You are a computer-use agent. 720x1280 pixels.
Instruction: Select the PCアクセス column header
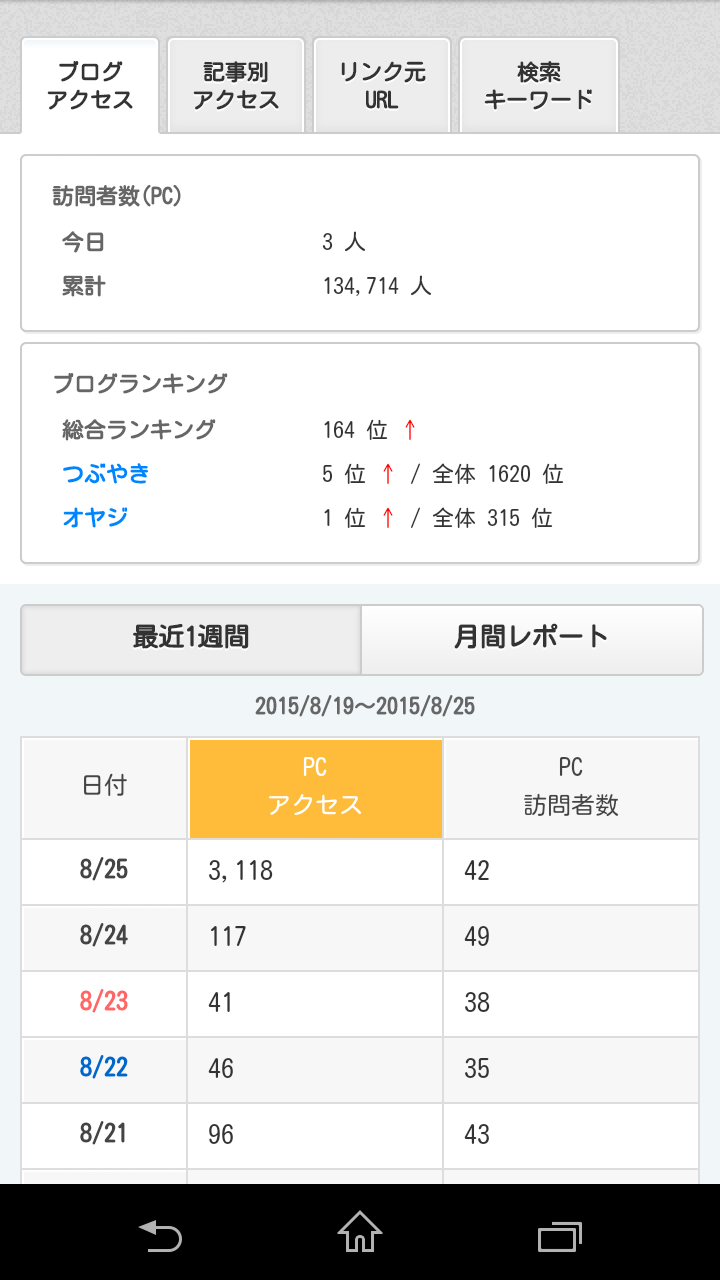pos(315,788)
